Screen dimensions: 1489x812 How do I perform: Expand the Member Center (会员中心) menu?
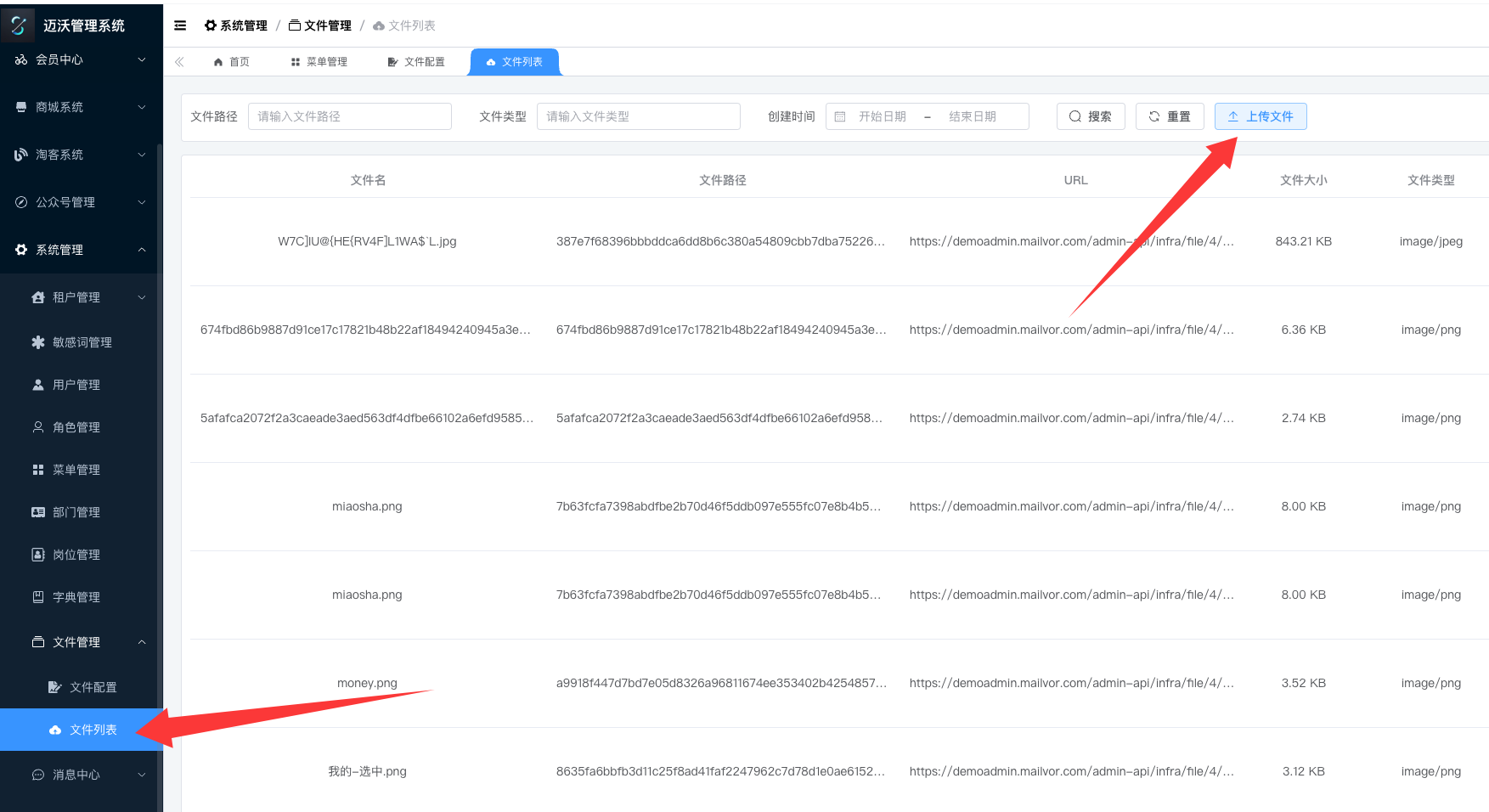tap(81, 59)
